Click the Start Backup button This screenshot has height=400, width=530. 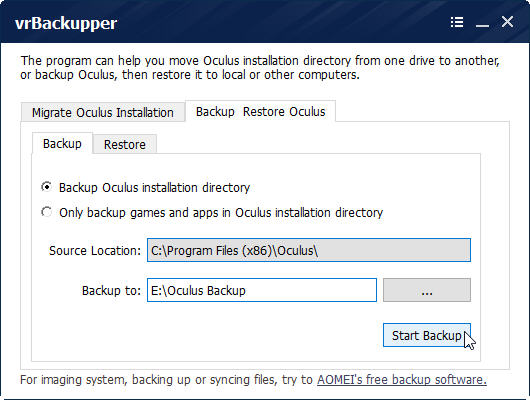coord(427,335)
